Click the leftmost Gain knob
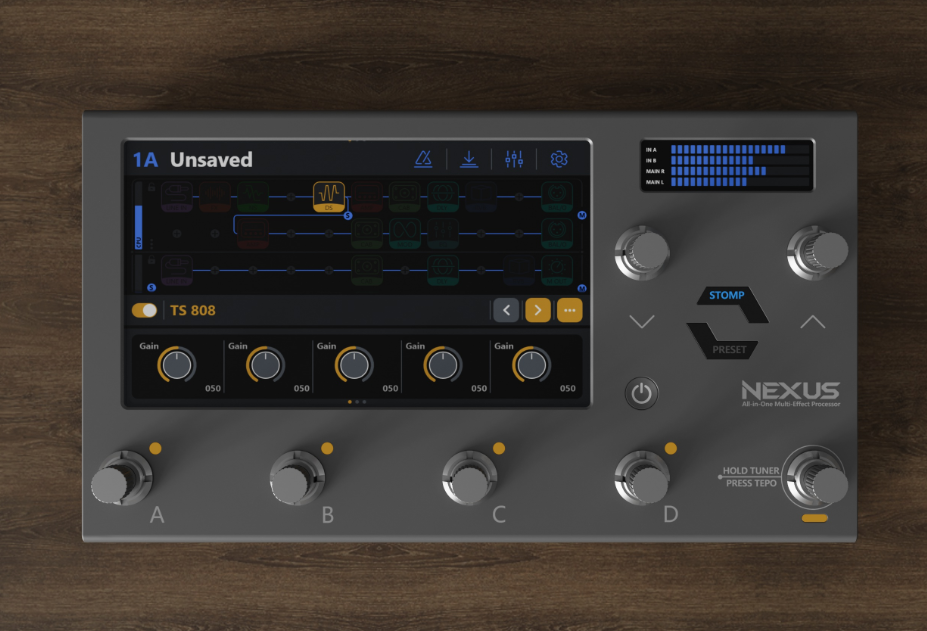The width and height of the screenshot is (927, 631). pos(176,364)
